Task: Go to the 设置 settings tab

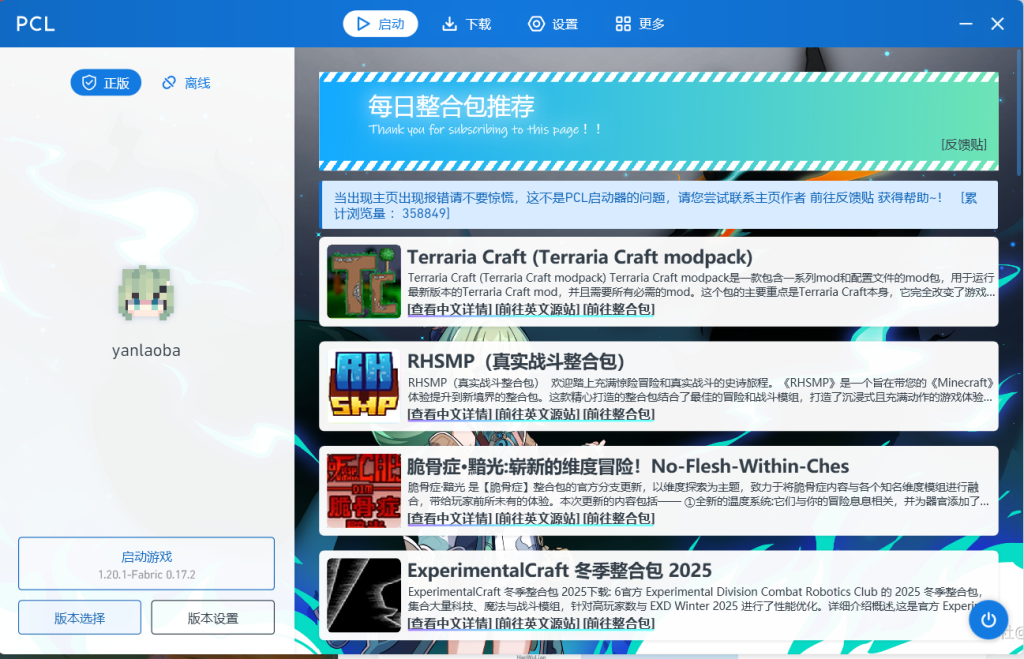Action: pyautogui.click(x=553, y=24)
